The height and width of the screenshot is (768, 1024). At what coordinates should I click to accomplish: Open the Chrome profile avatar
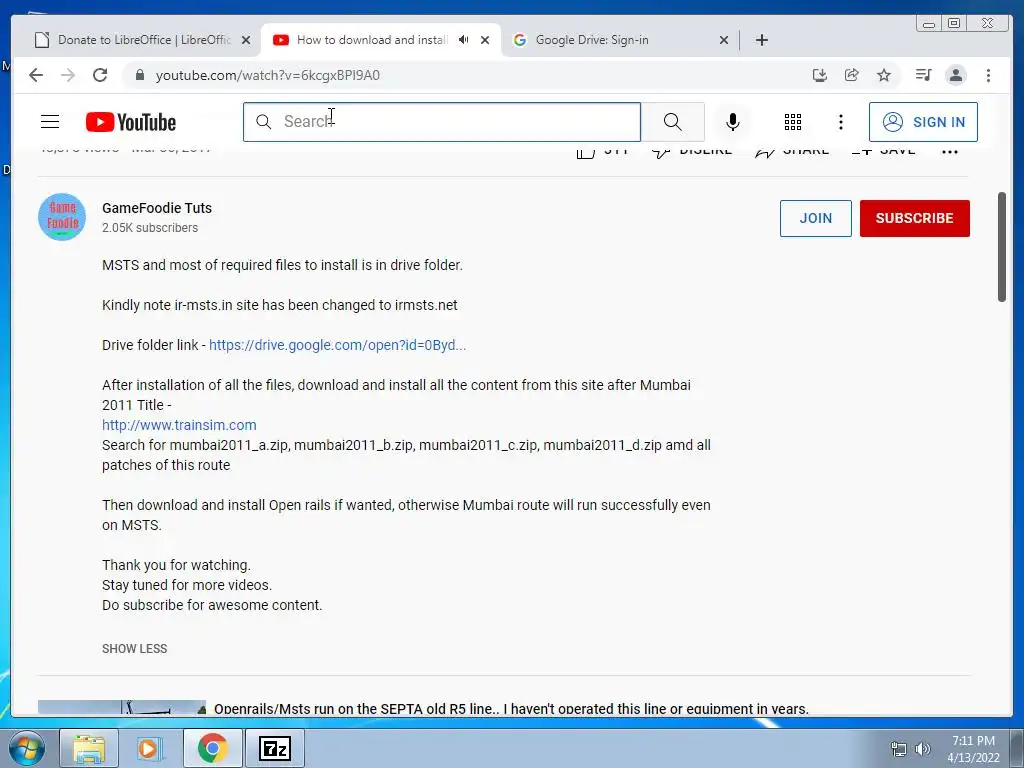pyautogui.click(x=955, y=75)
